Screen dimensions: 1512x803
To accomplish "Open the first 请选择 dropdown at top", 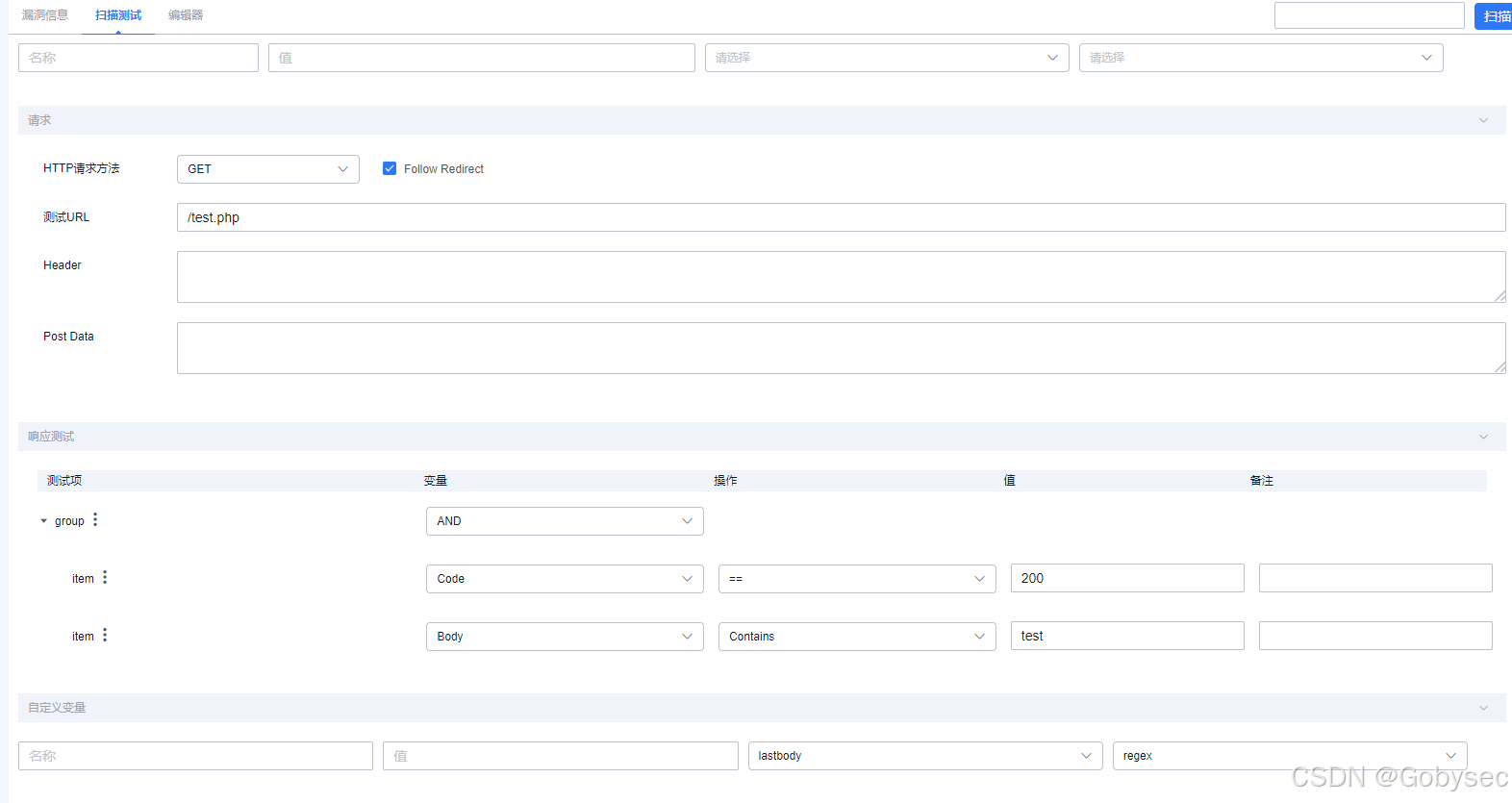I will 887,58.
